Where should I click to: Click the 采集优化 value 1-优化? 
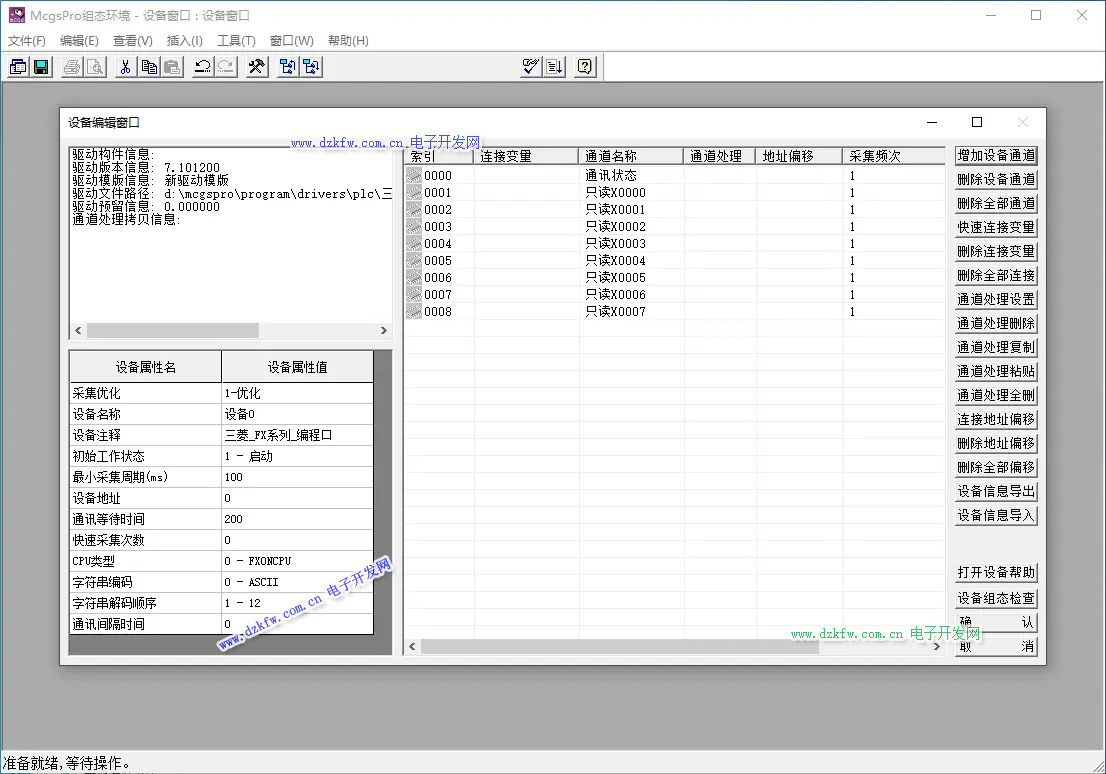(297, 393)
